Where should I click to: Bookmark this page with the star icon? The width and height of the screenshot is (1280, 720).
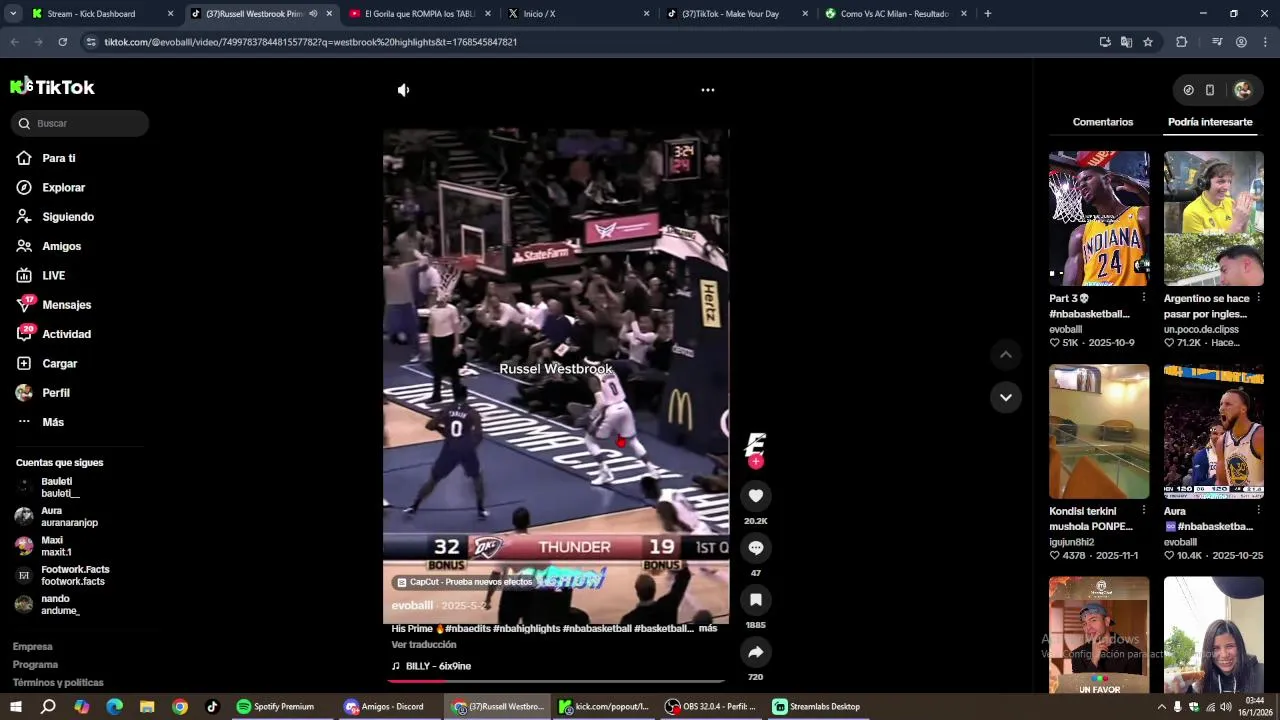point(1148,42)
